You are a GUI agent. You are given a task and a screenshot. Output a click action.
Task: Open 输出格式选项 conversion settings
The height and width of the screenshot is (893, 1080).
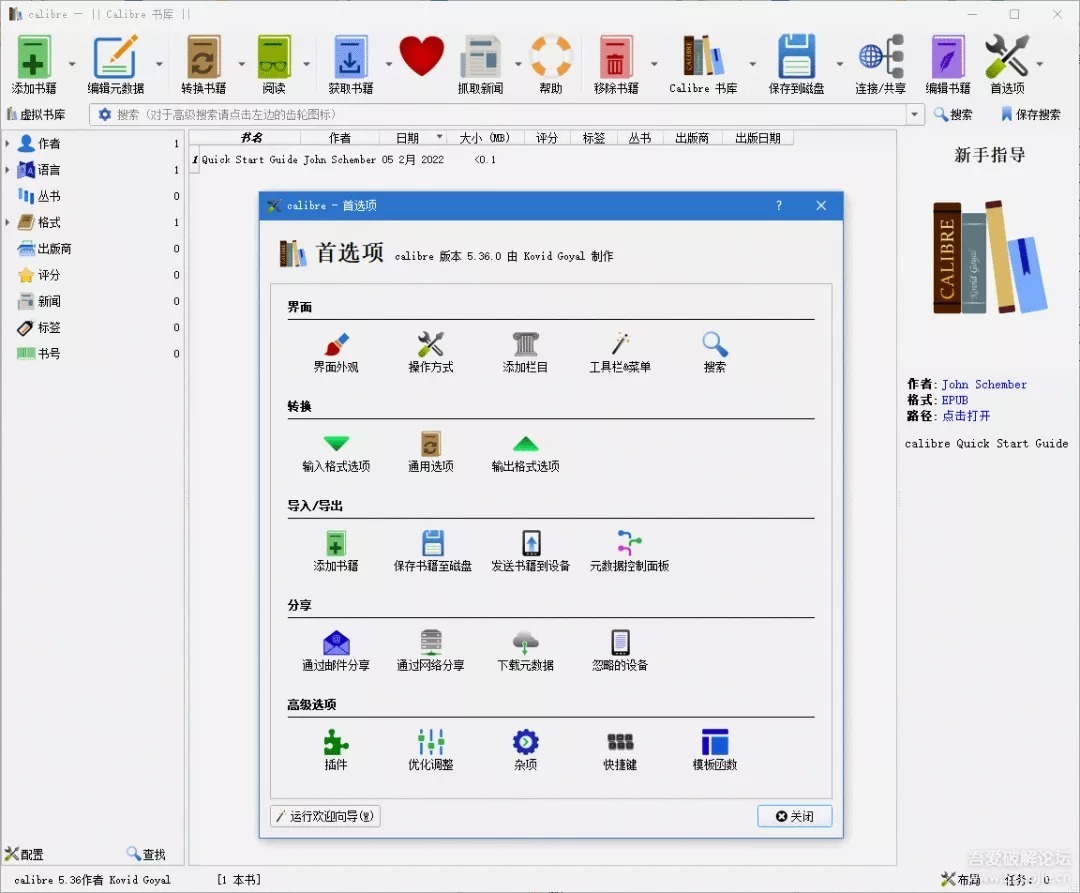526,452
